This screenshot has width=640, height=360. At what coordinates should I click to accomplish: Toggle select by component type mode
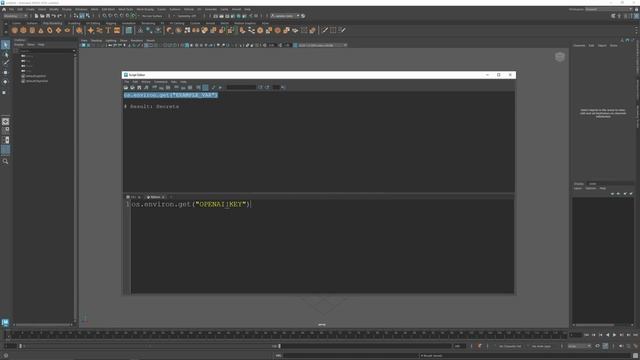click(87, 16)
